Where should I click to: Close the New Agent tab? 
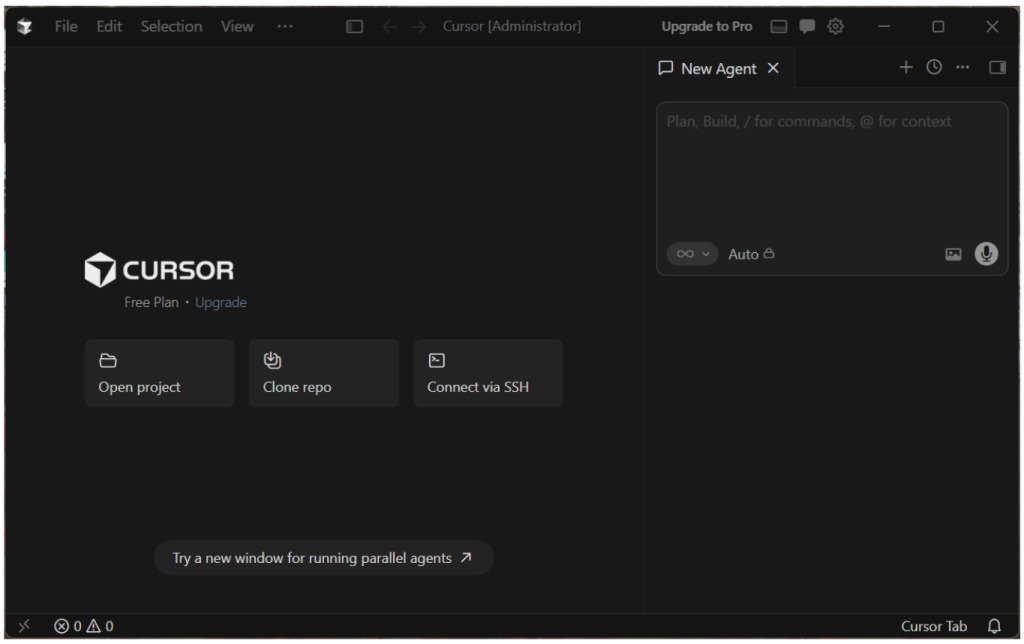coord(773,68)
